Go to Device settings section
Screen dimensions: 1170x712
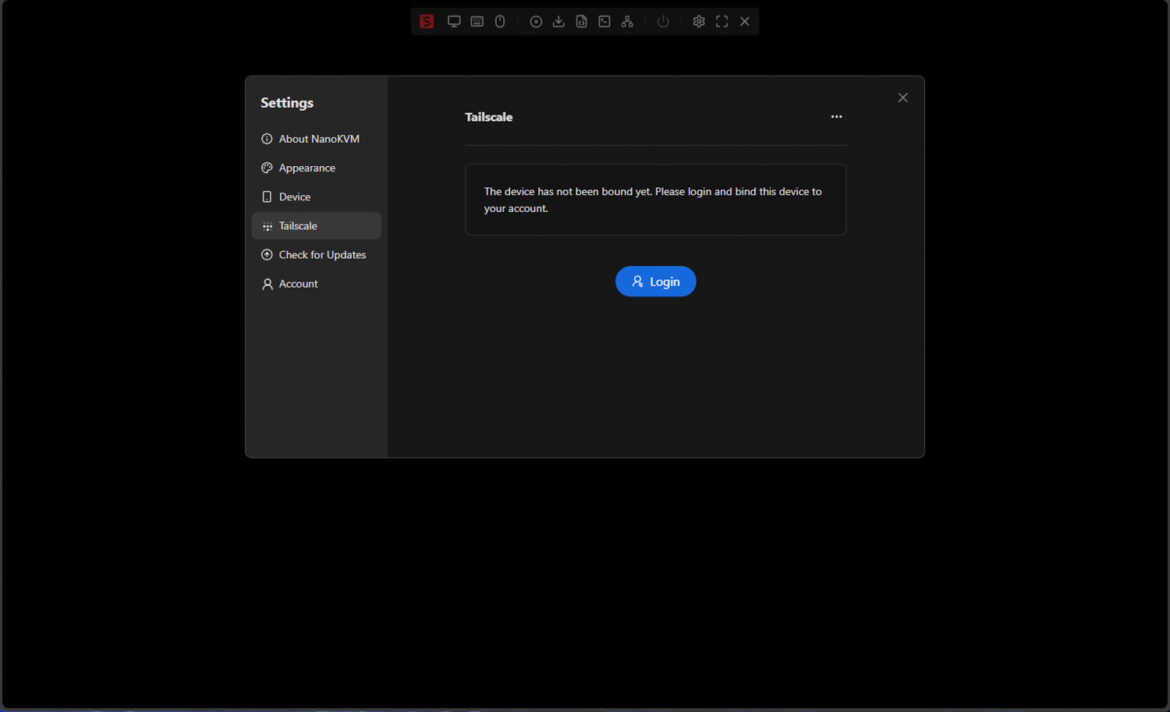(316, 197)
